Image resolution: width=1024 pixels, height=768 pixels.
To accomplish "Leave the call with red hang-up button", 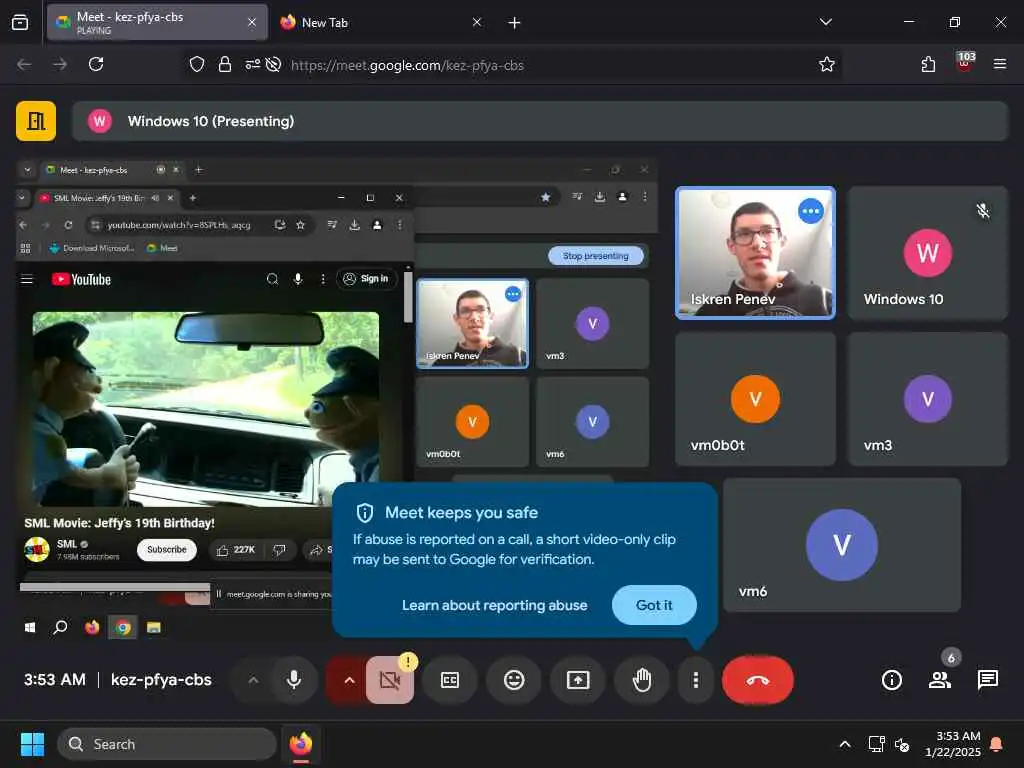I will pyautogui.click(x=758, y=680).
